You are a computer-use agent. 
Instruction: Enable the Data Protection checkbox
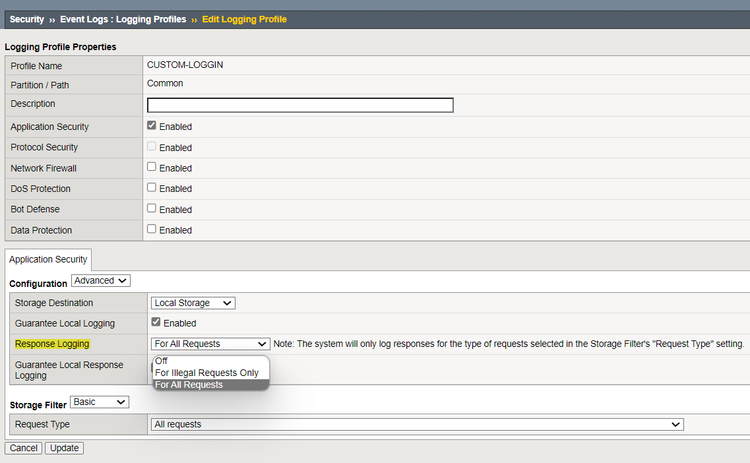pyautogui.click(x=151, y=230)
